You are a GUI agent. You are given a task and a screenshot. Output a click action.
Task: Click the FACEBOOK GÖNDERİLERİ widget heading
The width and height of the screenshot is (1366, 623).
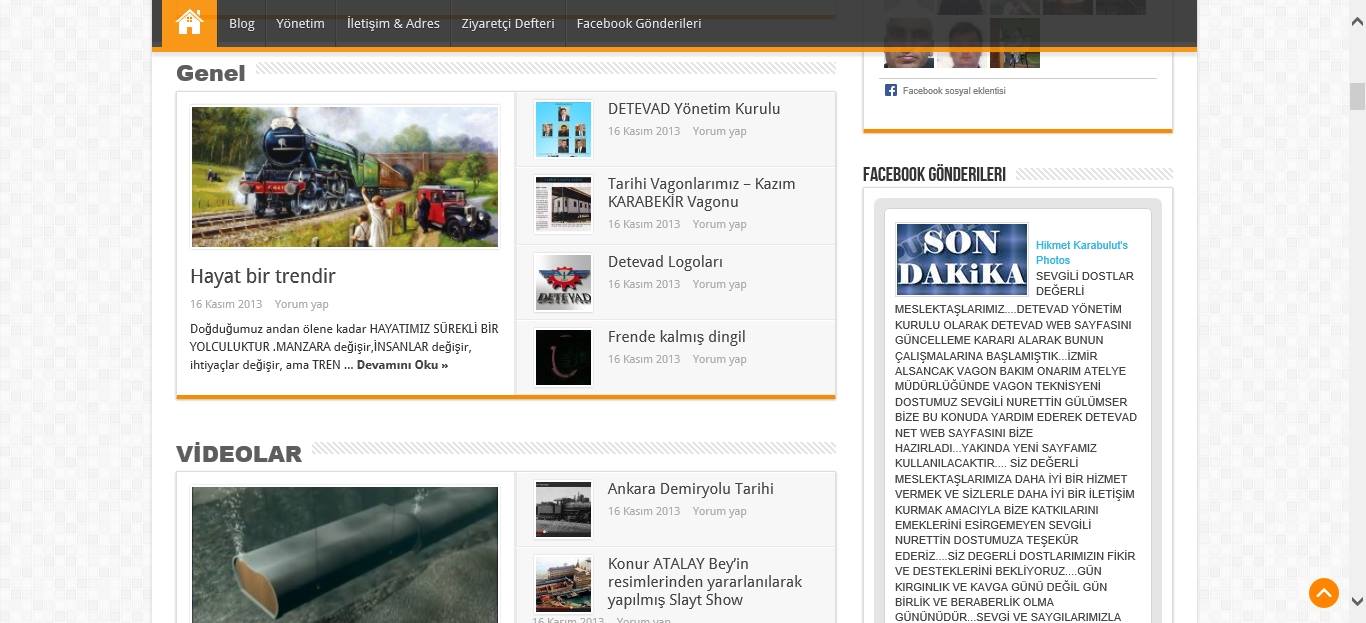click(x=934, y=174)
